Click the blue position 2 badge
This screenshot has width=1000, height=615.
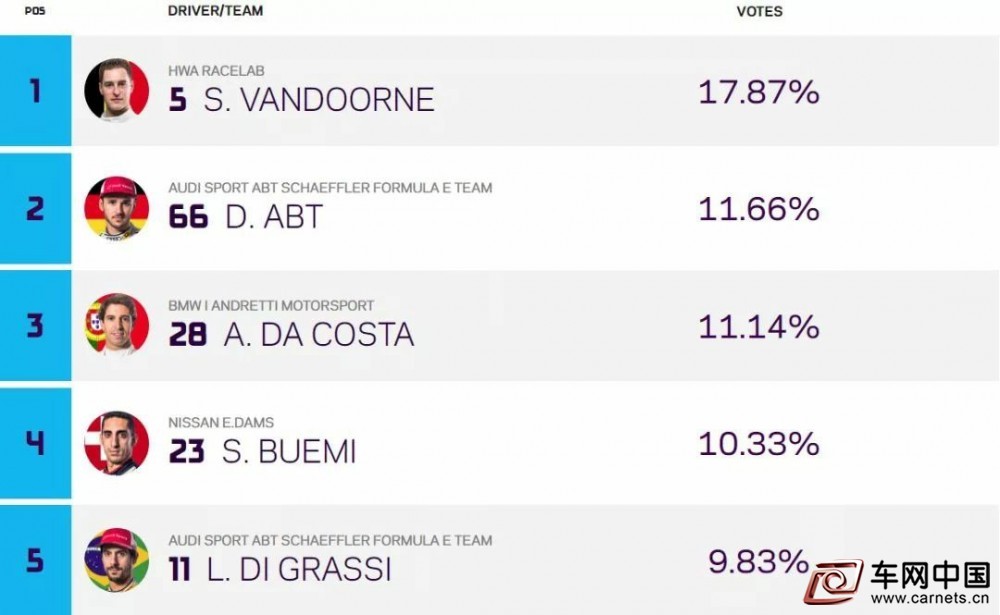(36, 208)
